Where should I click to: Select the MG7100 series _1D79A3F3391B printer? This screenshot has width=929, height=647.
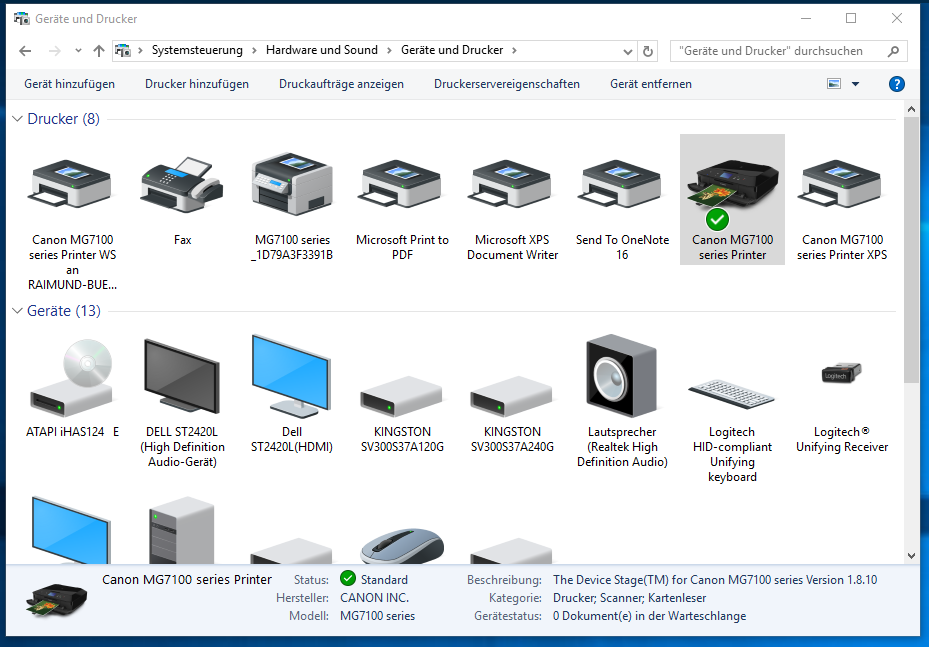click(292, 185)
